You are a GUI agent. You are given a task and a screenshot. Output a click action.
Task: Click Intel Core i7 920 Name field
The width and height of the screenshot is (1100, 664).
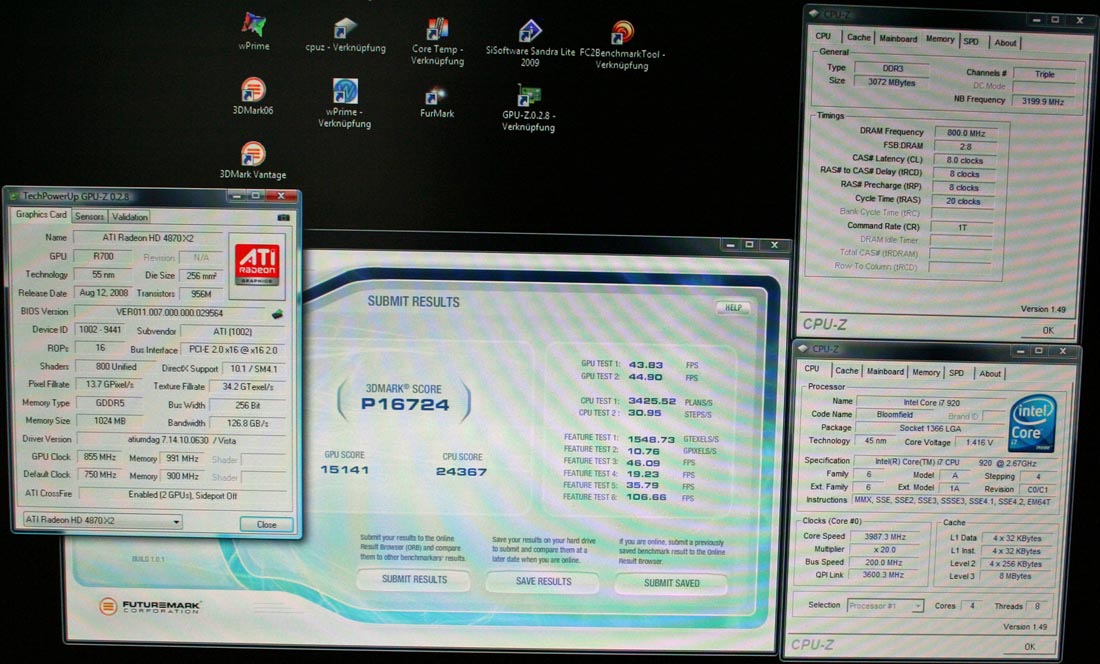(x=931, y=402)
